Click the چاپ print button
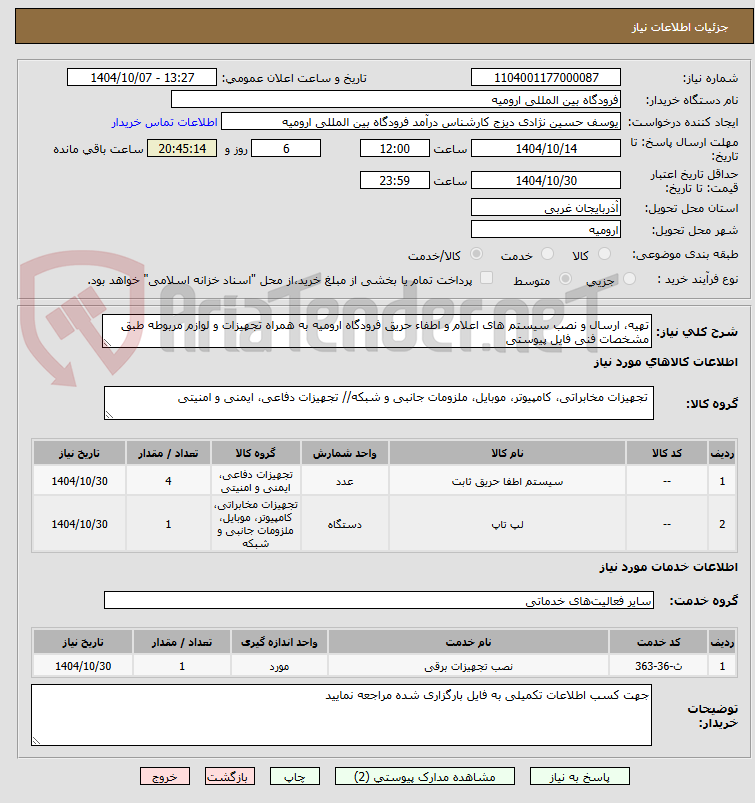This screenshot has height=803, width=755. coord(295,776)
